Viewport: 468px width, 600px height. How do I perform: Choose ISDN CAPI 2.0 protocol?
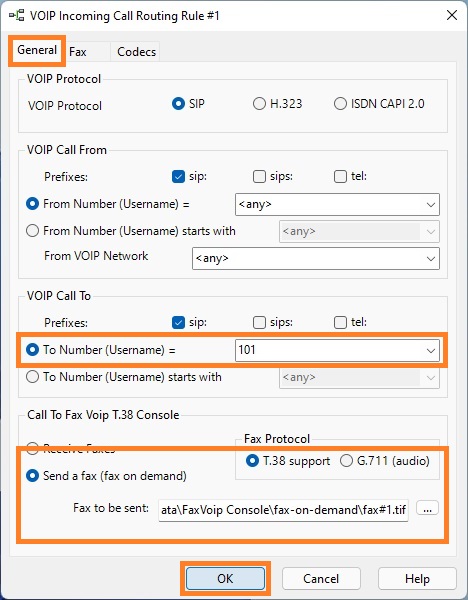point(340,104)
